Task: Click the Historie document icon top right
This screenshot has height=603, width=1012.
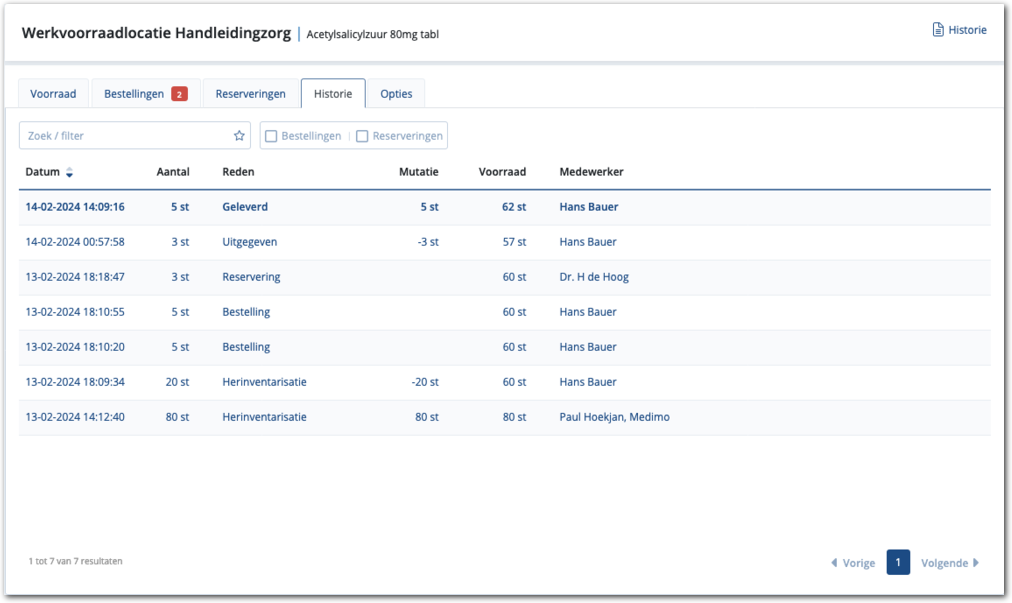Action: (937, 30)
